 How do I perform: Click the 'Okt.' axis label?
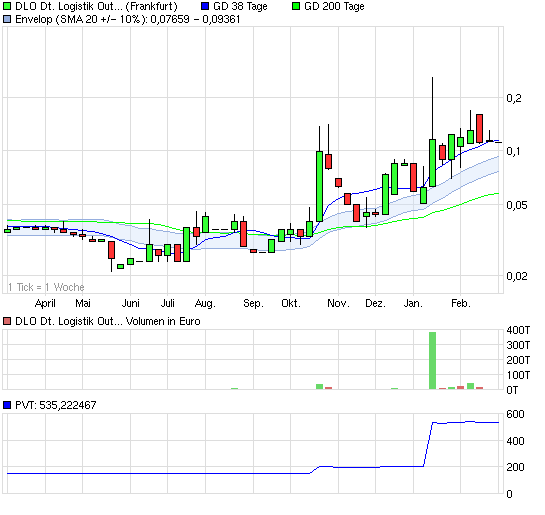click(291, 303)
